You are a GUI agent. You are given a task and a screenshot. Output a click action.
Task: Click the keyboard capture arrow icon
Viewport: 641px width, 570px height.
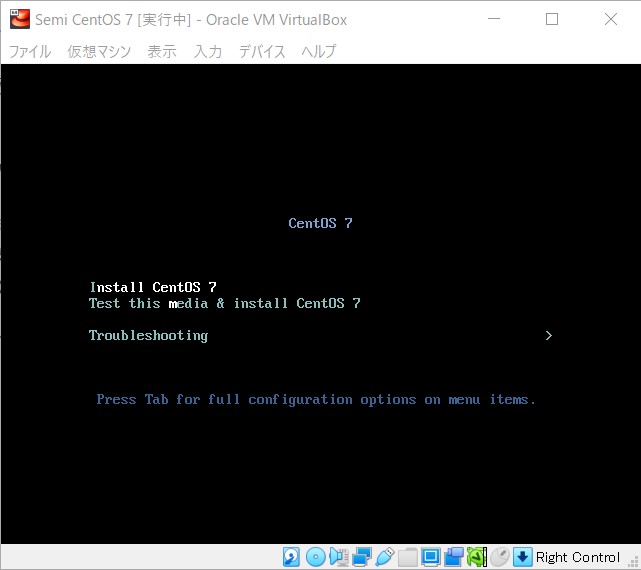pyautogui.click(x=522, y=557)
